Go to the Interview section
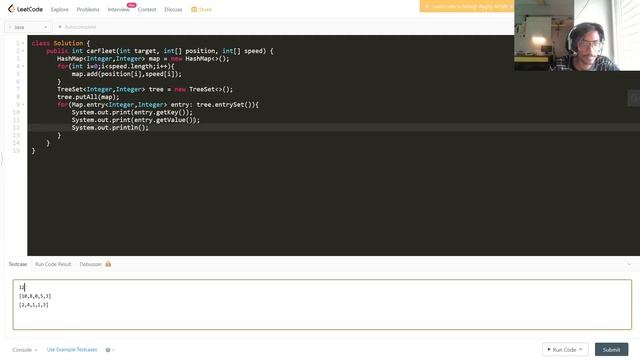This screenshot has height=360, width=640. 118,9
